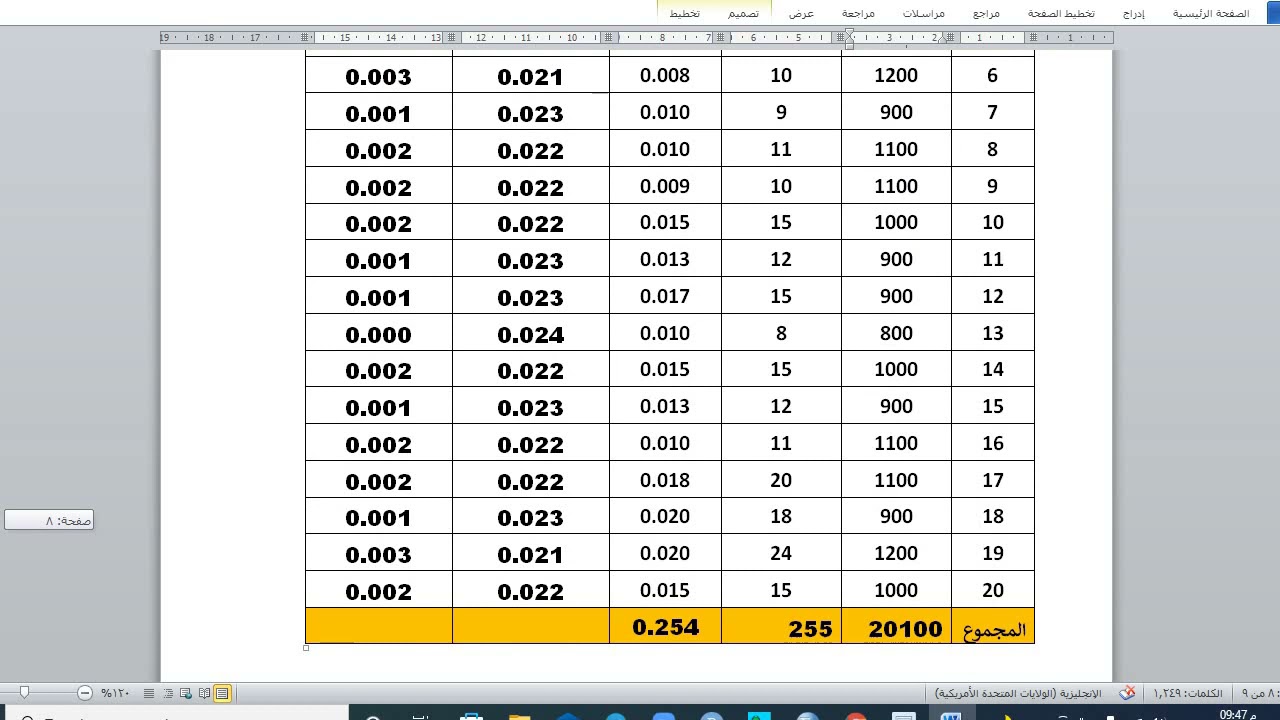1280x720 pixels.
Task: Switch to Outline view icon
Action: tap(168, 693)
